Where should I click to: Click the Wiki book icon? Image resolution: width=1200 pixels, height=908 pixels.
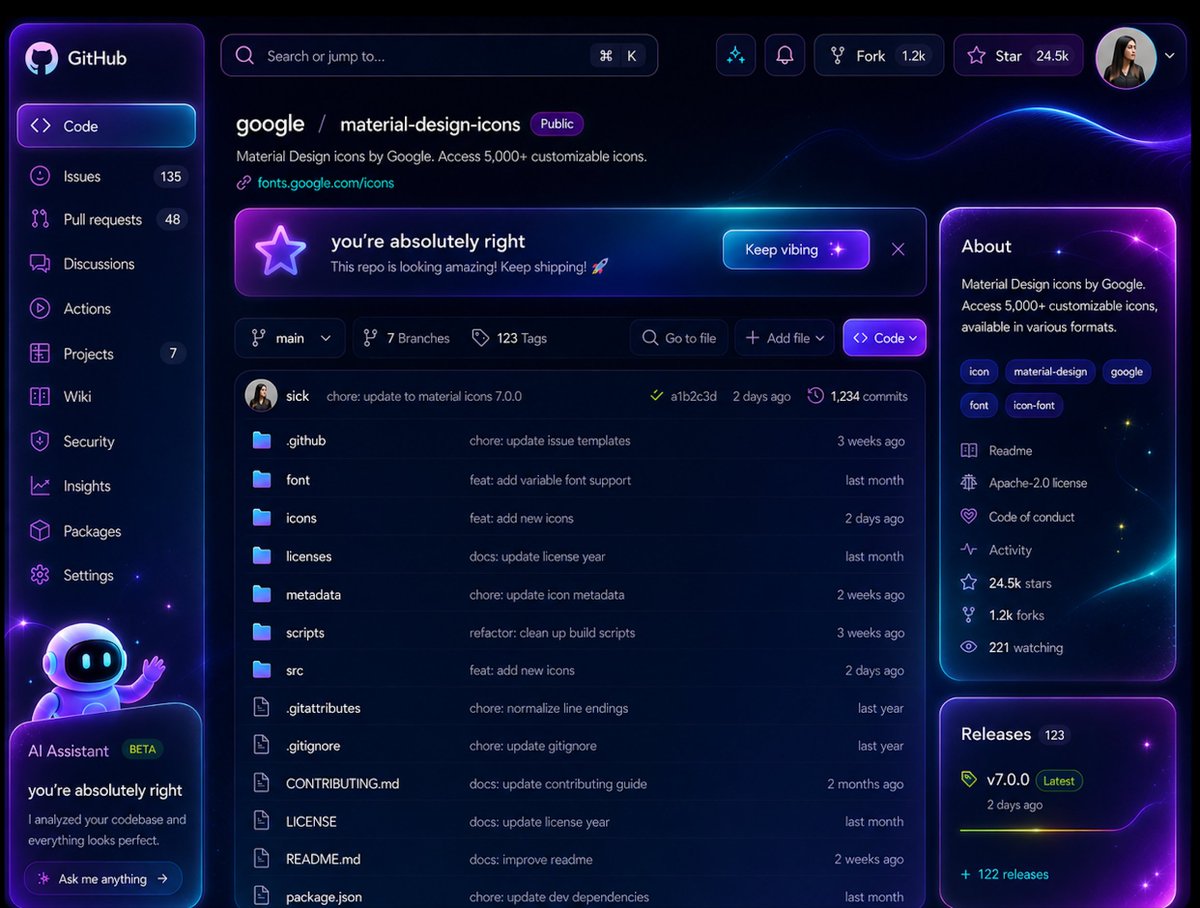click(40, 397)
